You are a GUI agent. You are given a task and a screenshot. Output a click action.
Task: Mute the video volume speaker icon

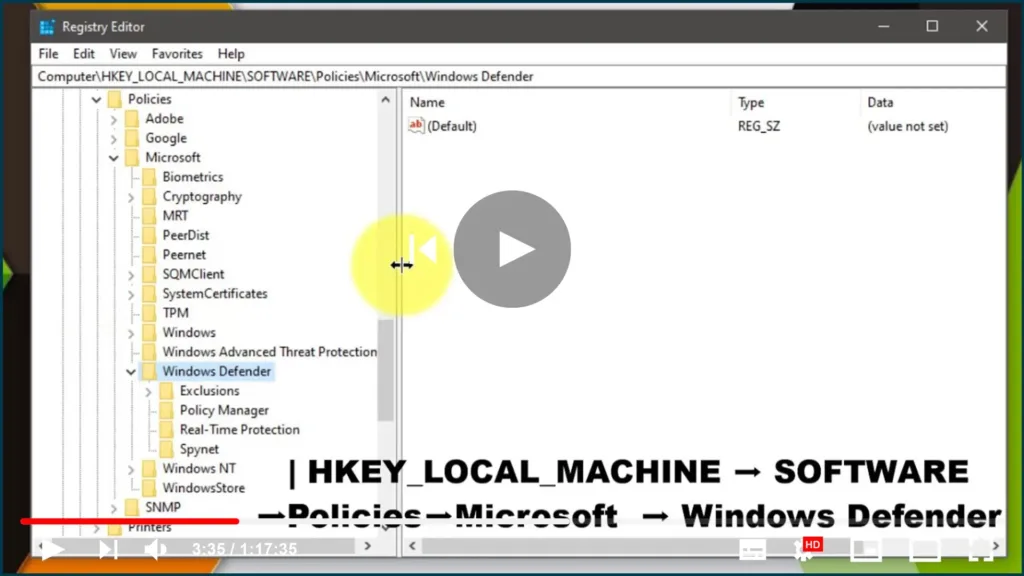pyautogui.click(x=155, y=549)
